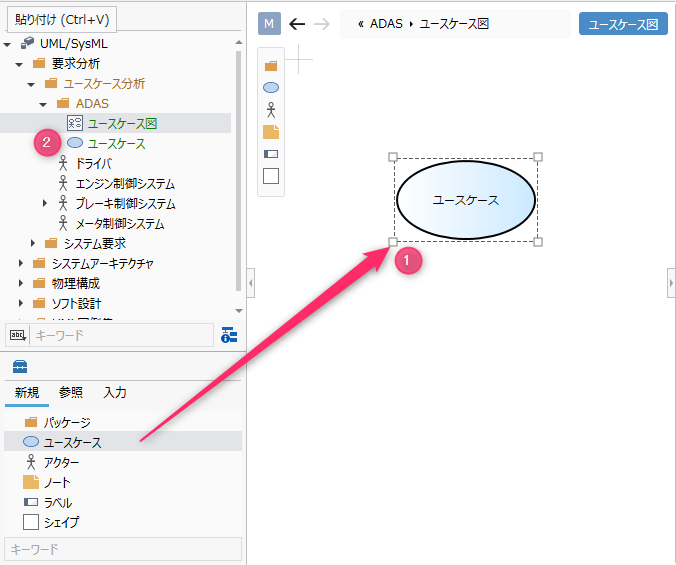
Task: Click the UML/SysML model icon
Action: [x=28, y=43]
